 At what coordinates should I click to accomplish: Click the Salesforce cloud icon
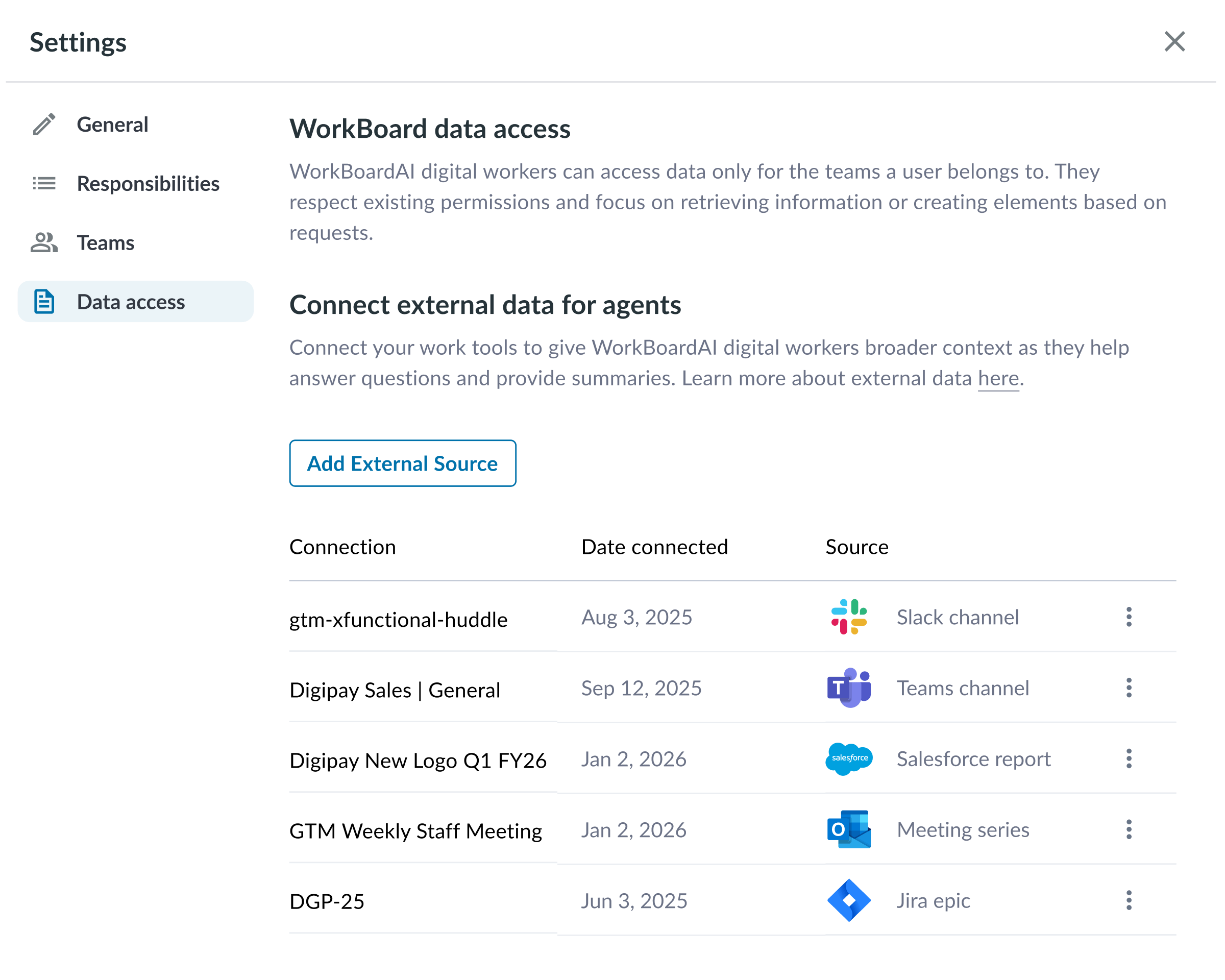(849, 758)
